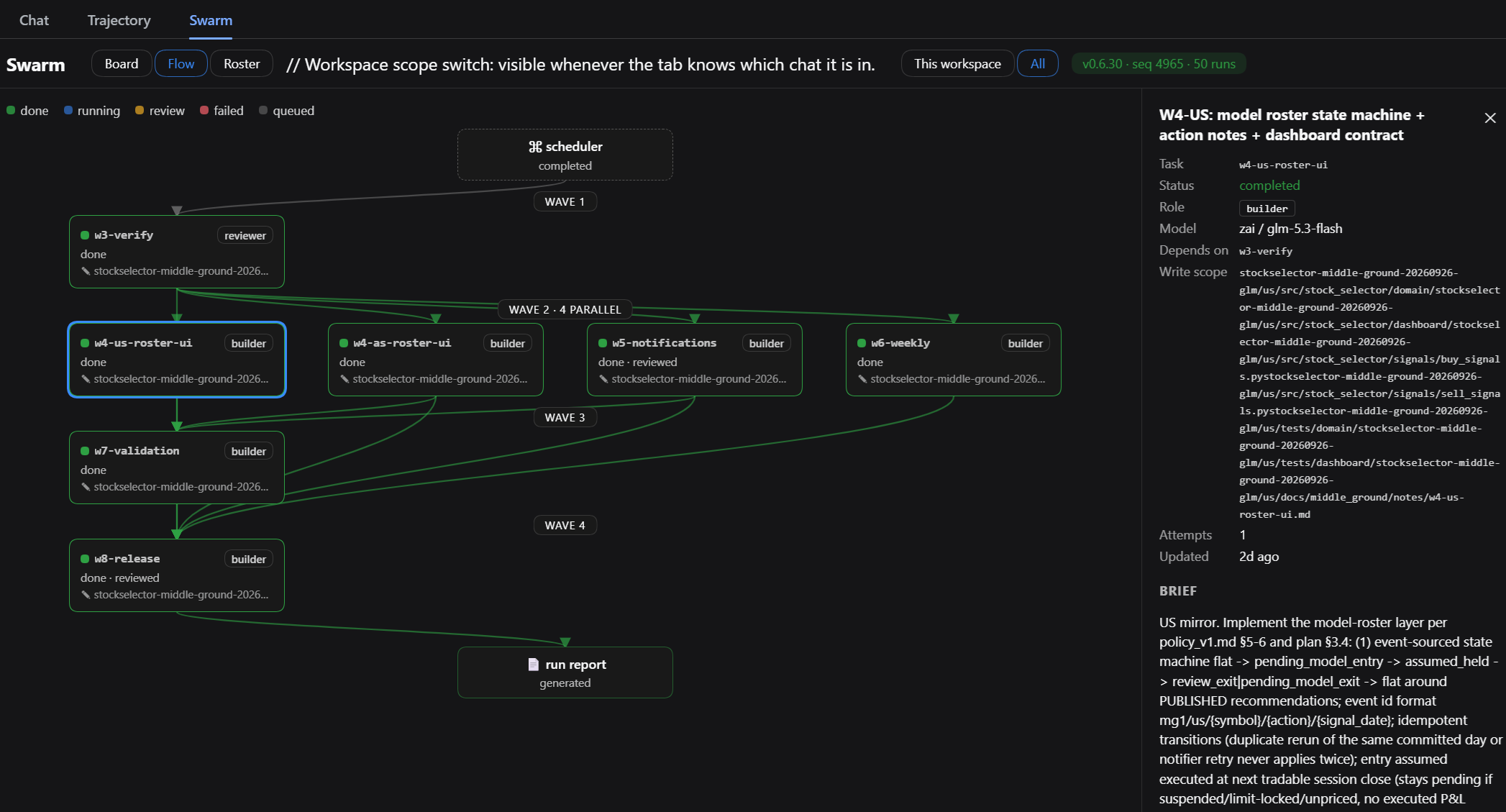Click the builder badge on w6-weekly
The width and height of the screenshot is (1506, 812).
(x=1025, y=343)
